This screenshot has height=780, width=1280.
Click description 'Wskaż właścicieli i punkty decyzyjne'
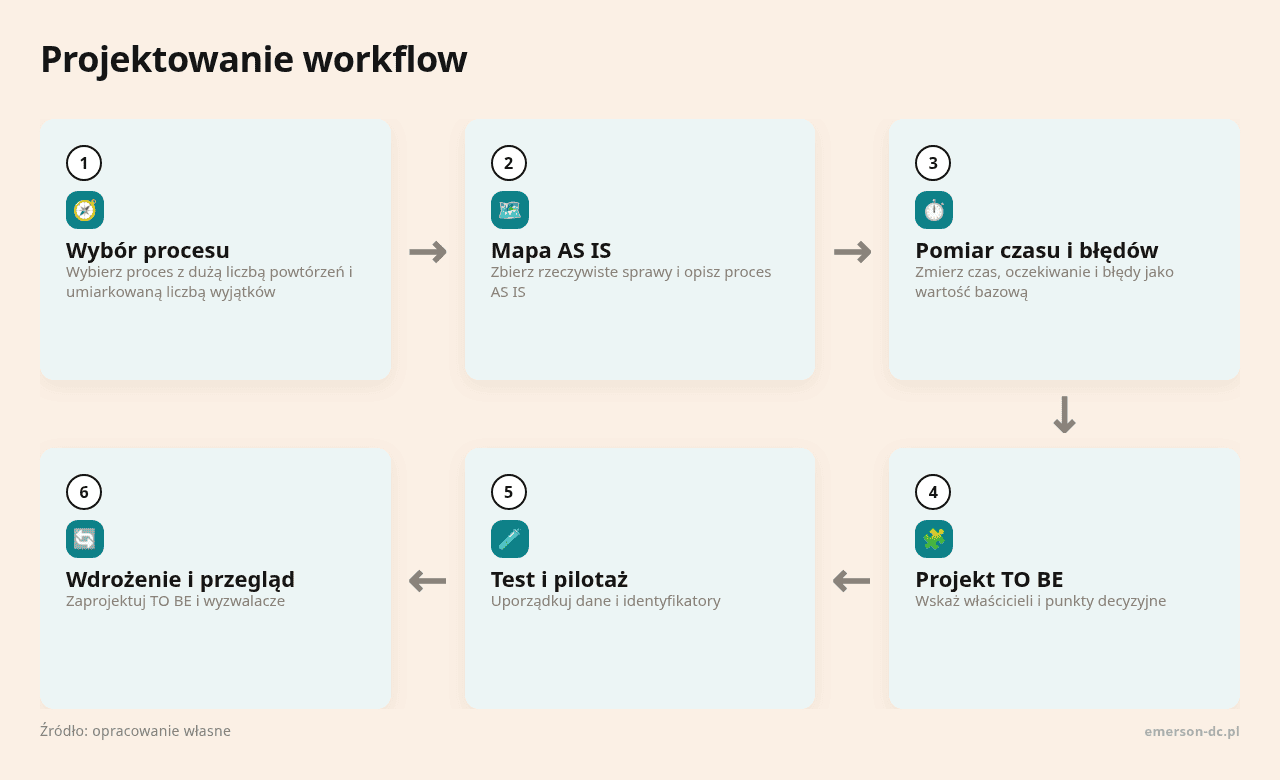1040,601
